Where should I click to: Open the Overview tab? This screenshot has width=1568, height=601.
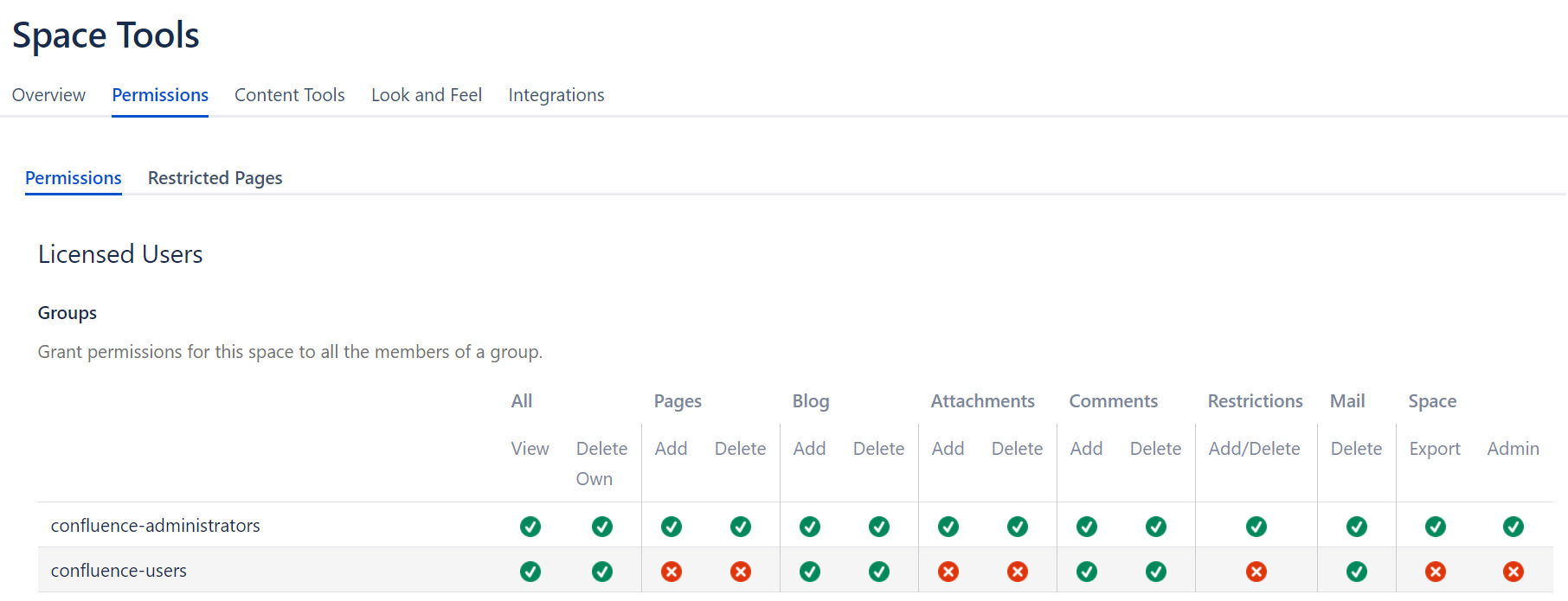pyautogui.click(x=48, y=95)
